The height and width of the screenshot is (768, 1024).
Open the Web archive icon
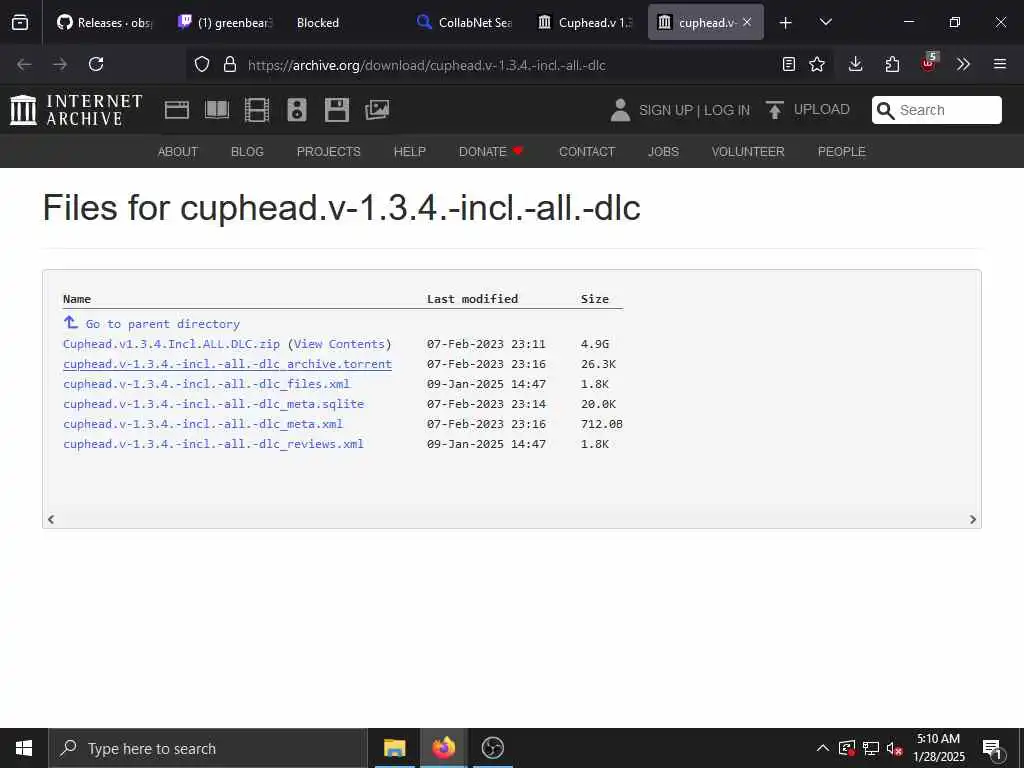176,110
